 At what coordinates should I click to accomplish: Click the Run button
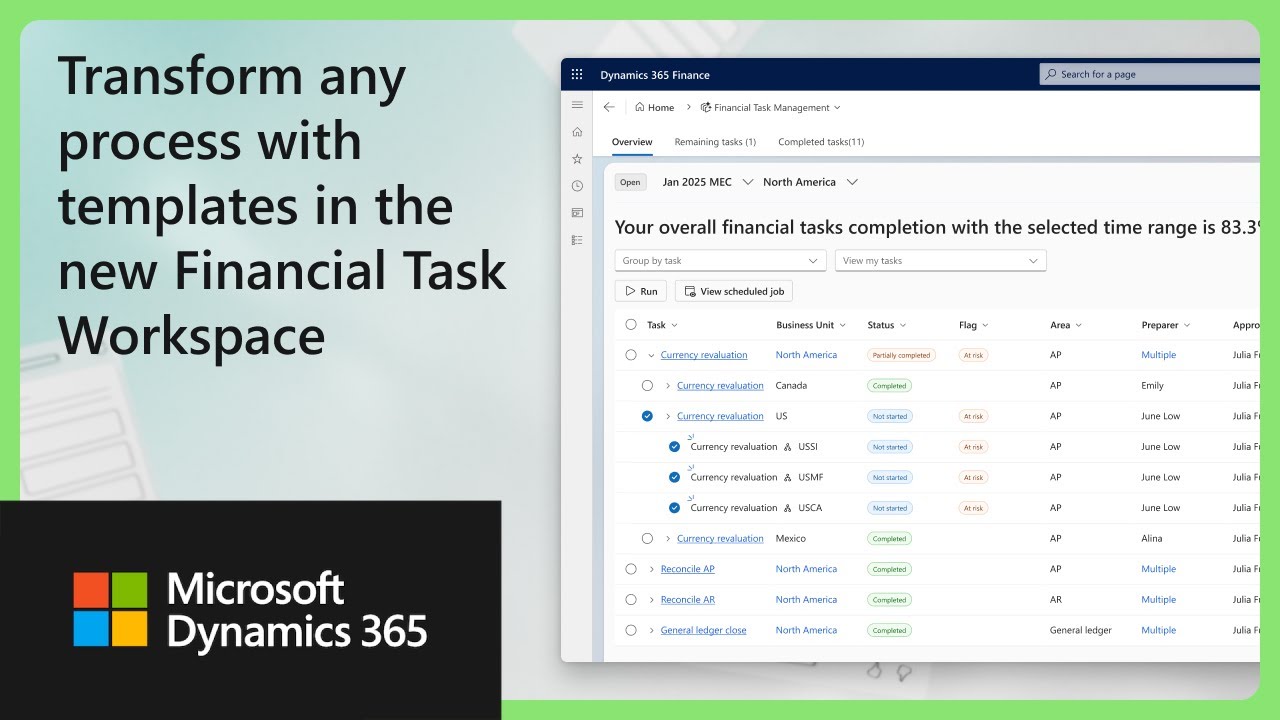click(x=640, y=291)
